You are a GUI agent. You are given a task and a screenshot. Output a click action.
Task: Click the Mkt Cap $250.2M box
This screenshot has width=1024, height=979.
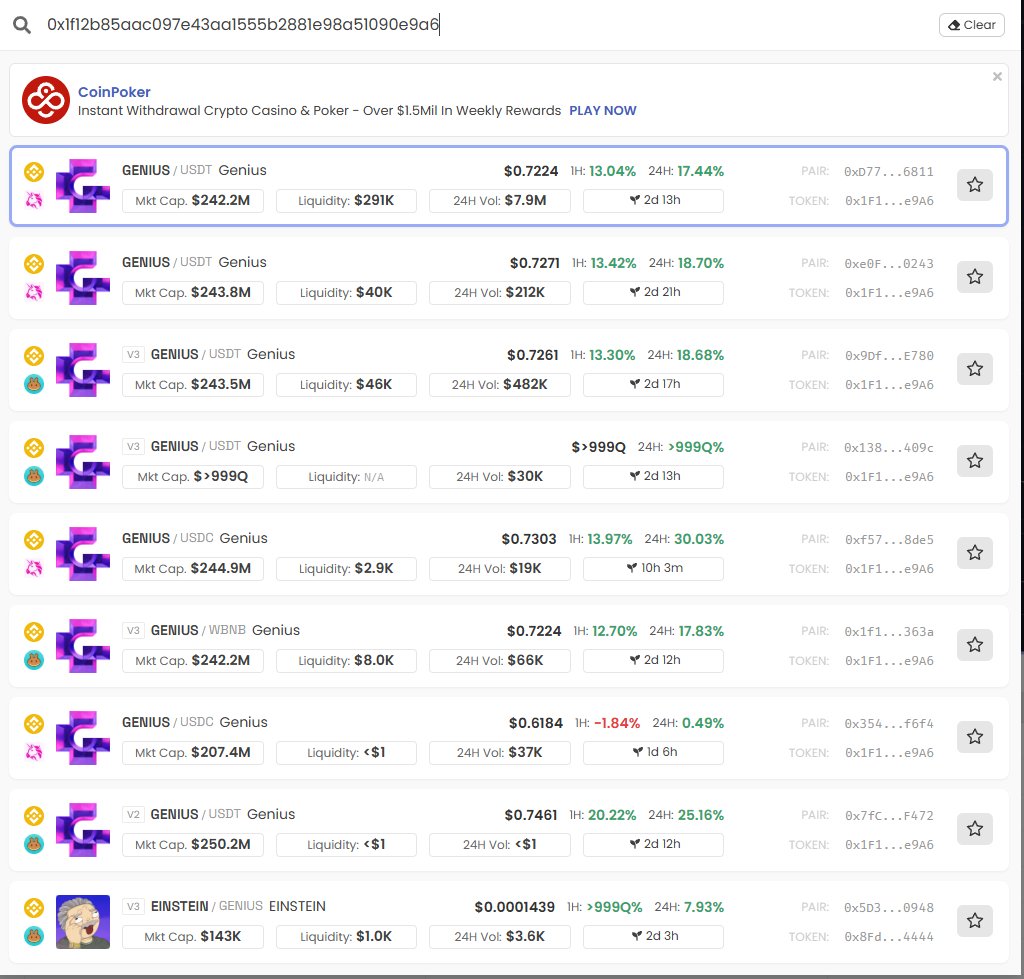(193, 844)
